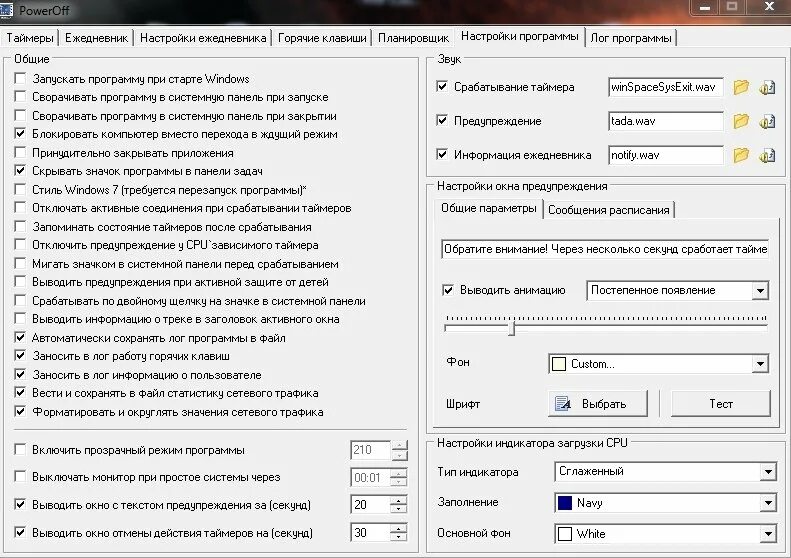791x558 pixels.
Task: Toggle Сворачивать программу в системную панель при запуске
Action: (20, 96)
